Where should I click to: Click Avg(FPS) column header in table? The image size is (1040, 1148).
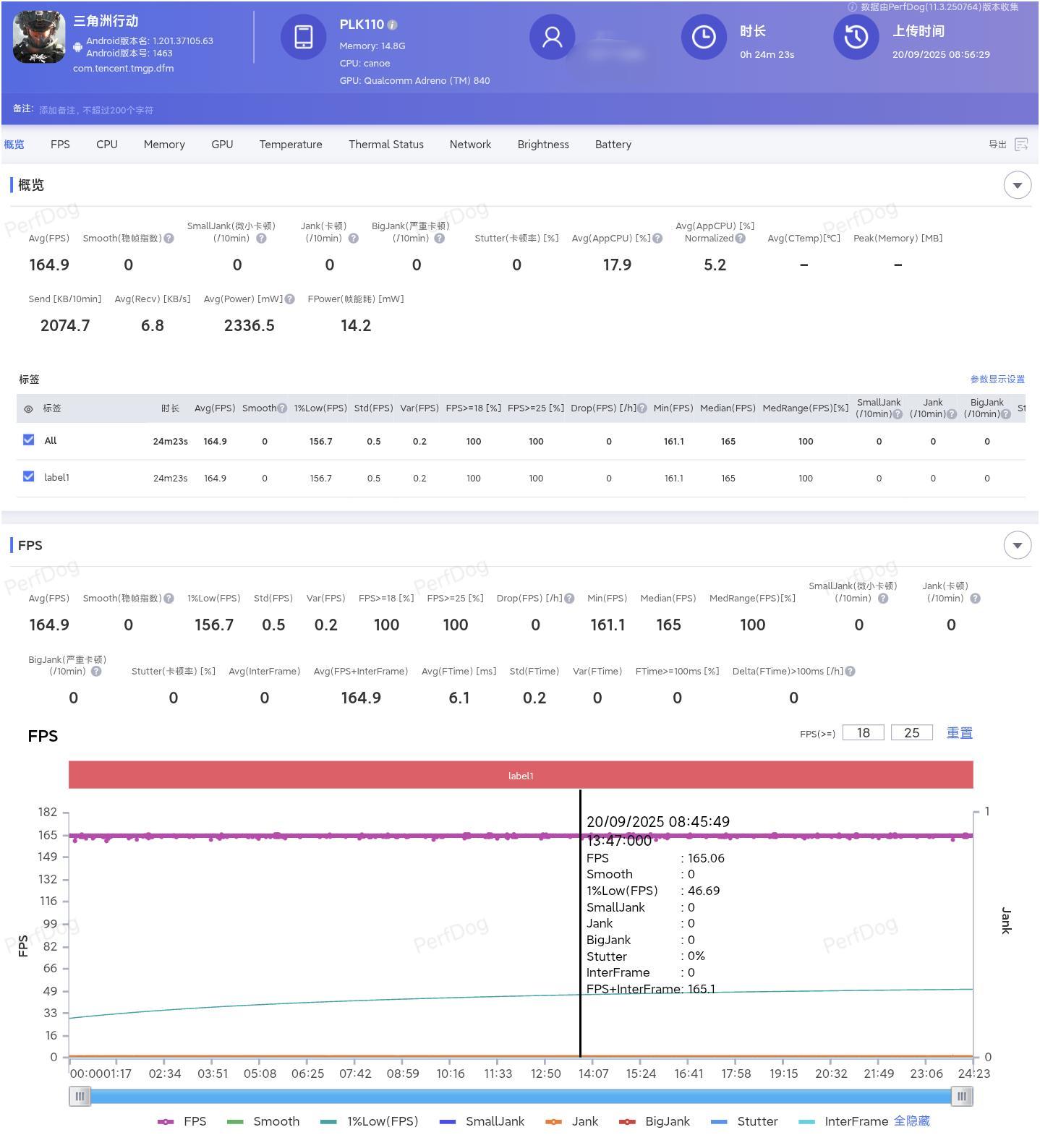pos(215,408)
